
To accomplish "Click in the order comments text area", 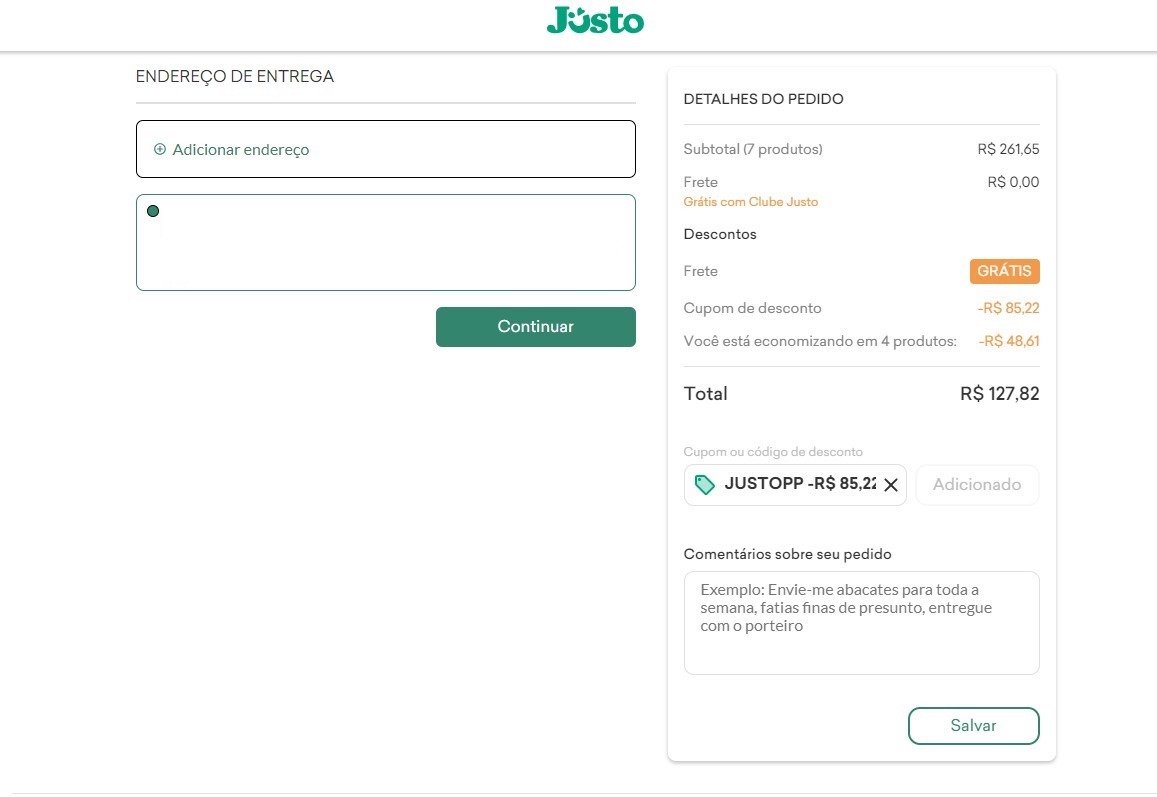I will point(861,623).
